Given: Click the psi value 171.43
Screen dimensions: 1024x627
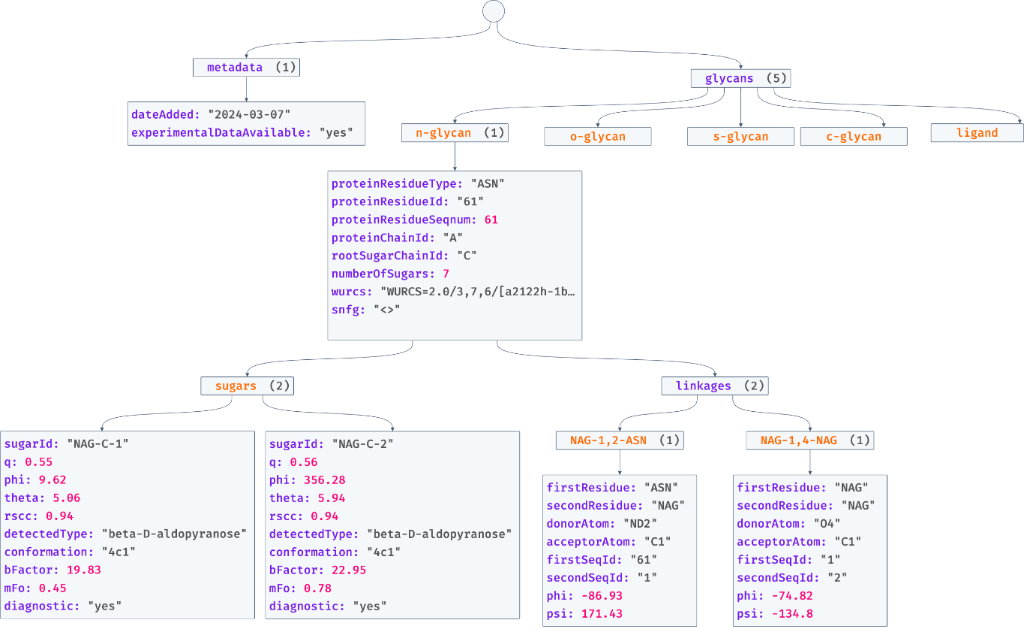Looking at the screenshot, I should click(x=590, y=612).
